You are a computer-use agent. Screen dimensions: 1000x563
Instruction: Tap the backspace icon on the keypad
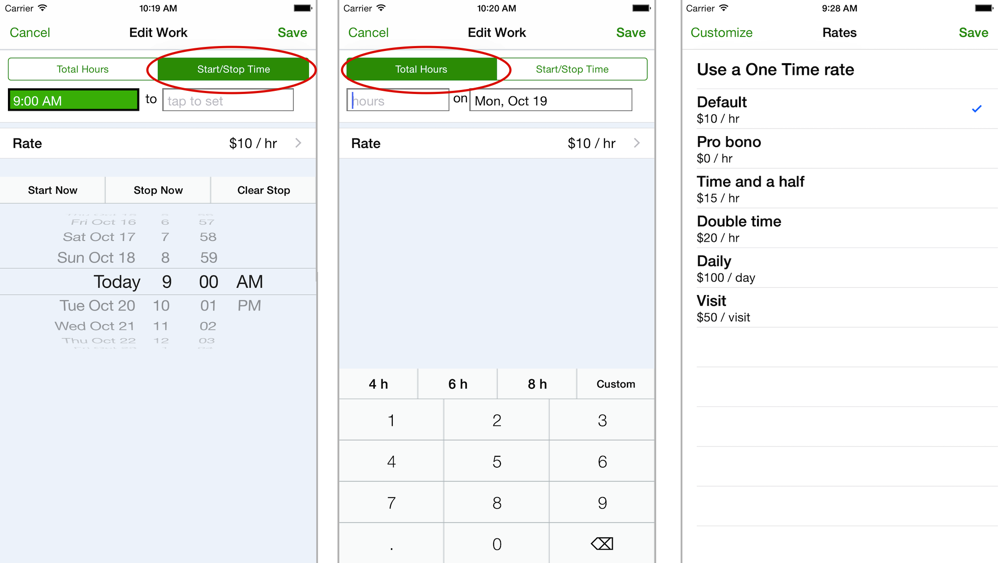601,544
